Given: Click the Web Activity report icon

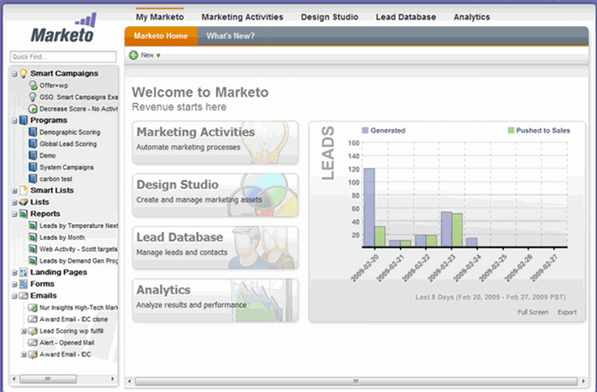Looking at the screenshot, I should click(x=33, y=249).
